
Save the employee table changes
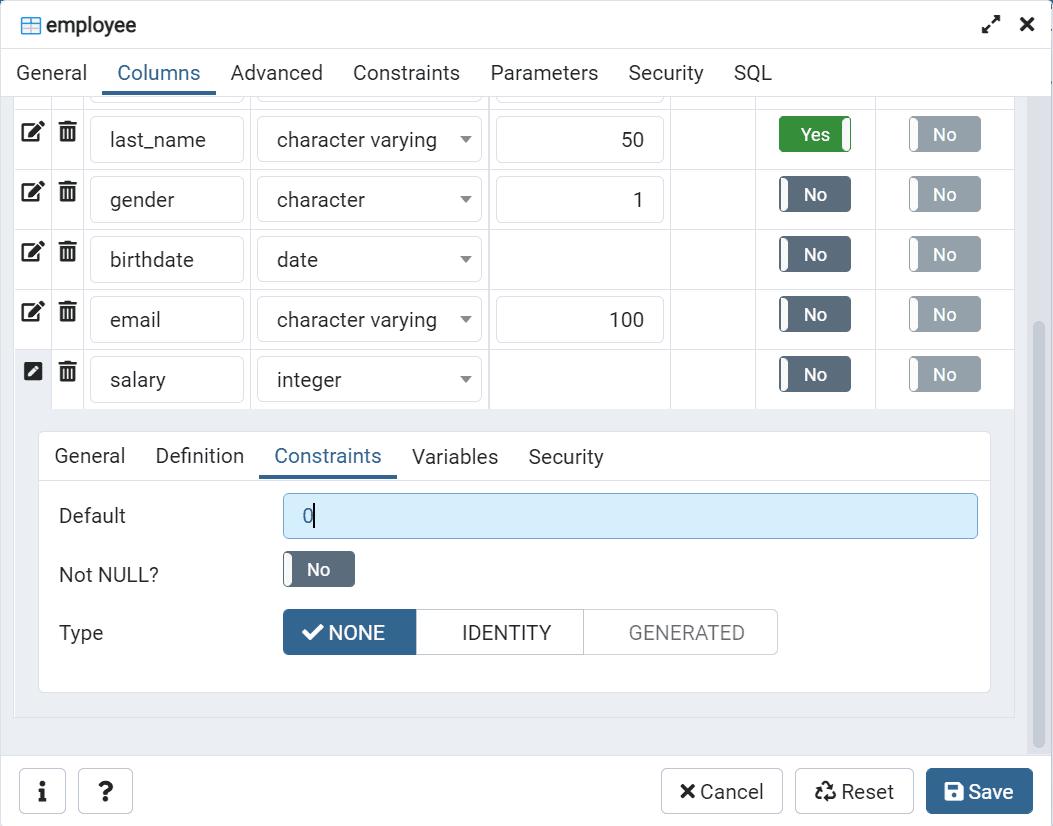978,792
